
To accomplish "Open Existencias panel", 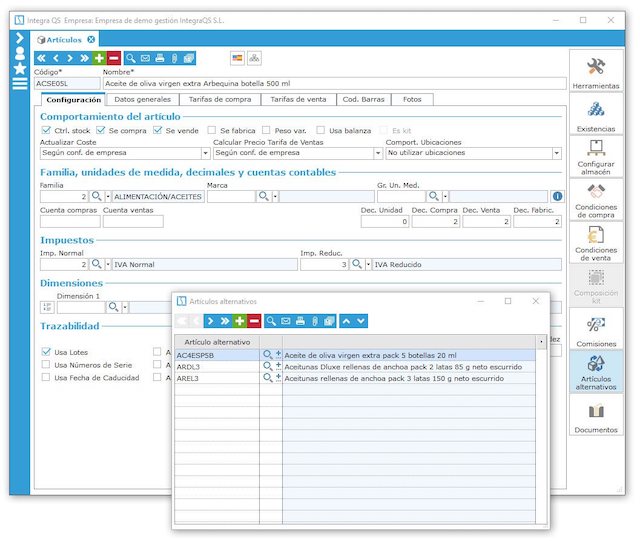I will 596,114.
